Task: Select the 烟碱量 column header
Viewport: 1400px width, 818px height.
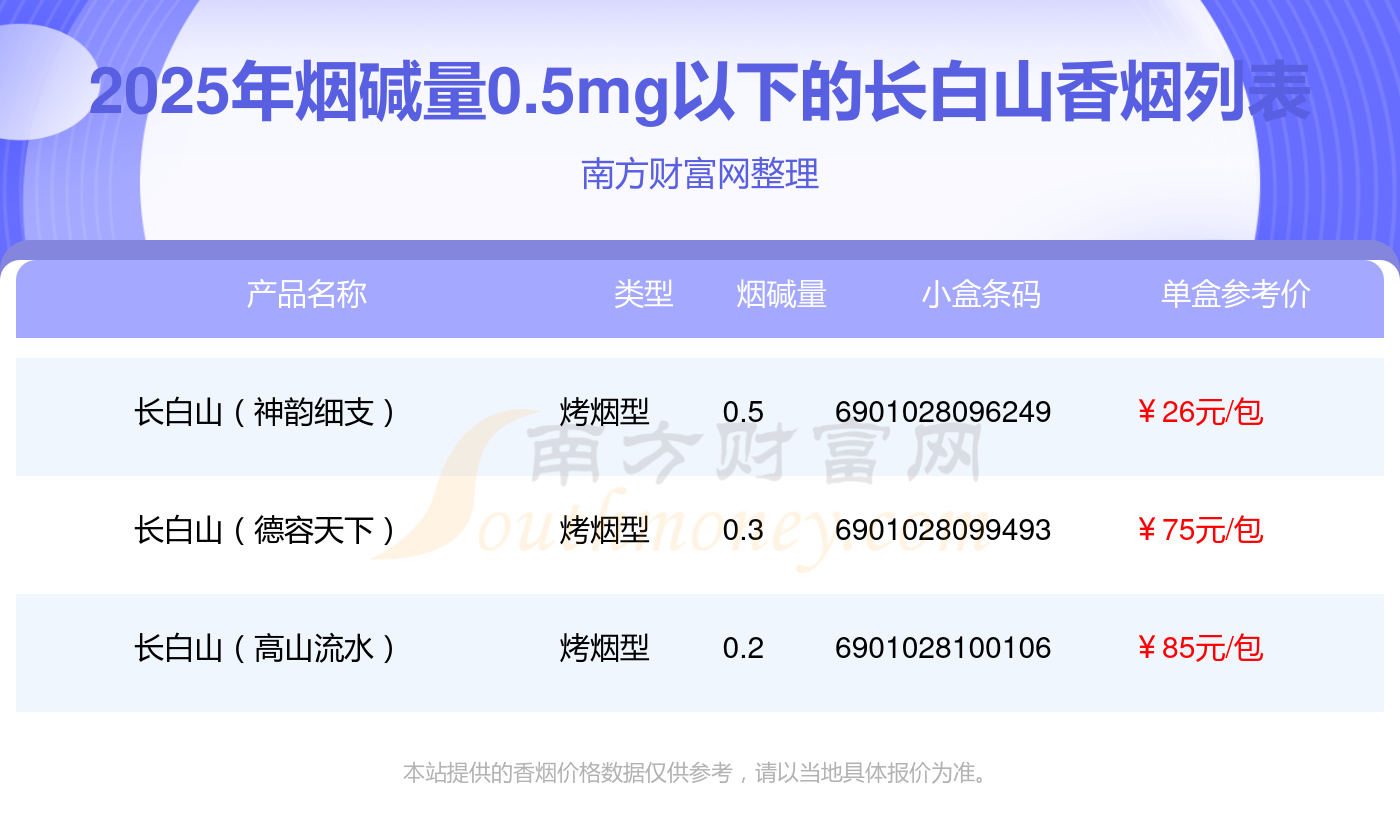Action: [782, 294]
